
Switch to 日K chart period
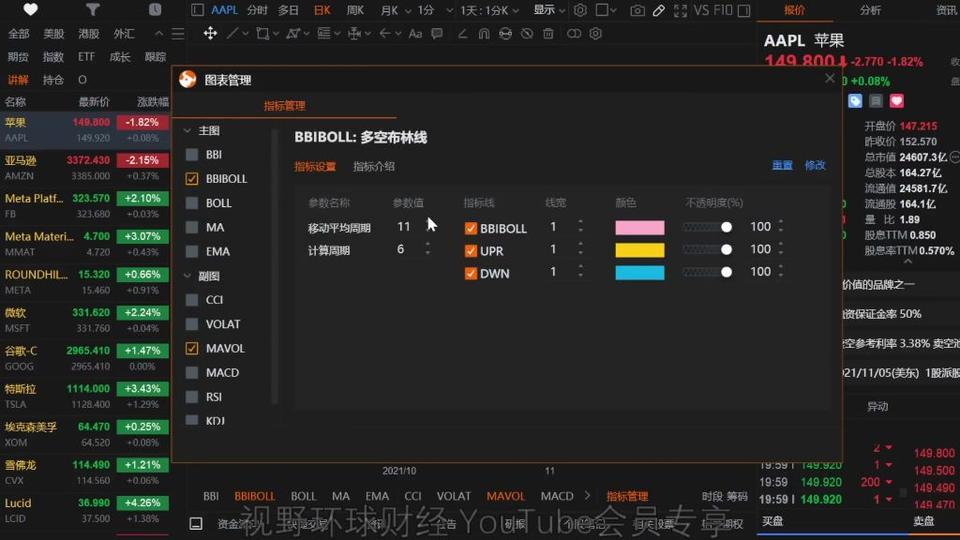pyautogui.click(x=322, y=10)
